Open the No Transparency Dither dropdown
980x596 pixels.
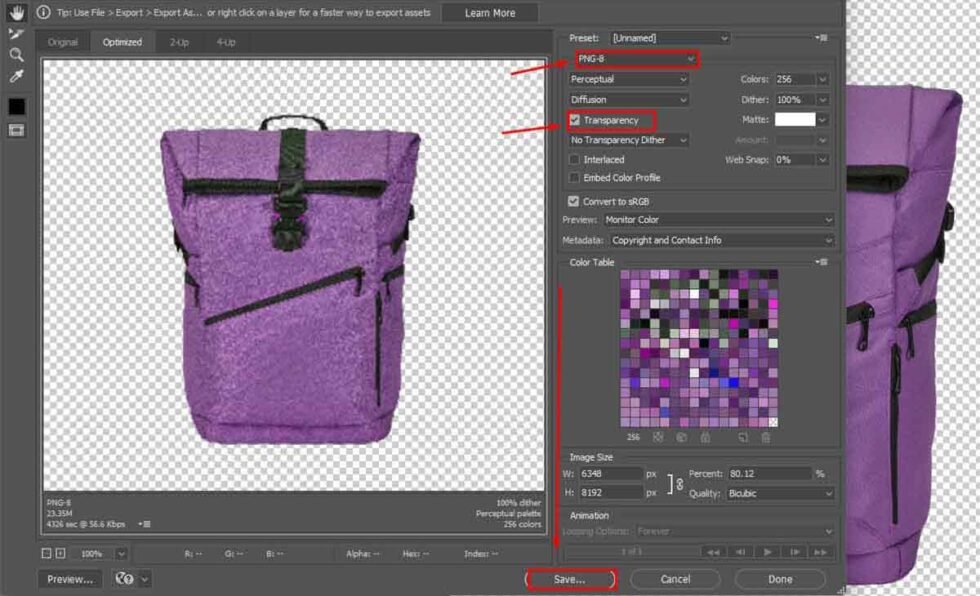click(628, 141)
